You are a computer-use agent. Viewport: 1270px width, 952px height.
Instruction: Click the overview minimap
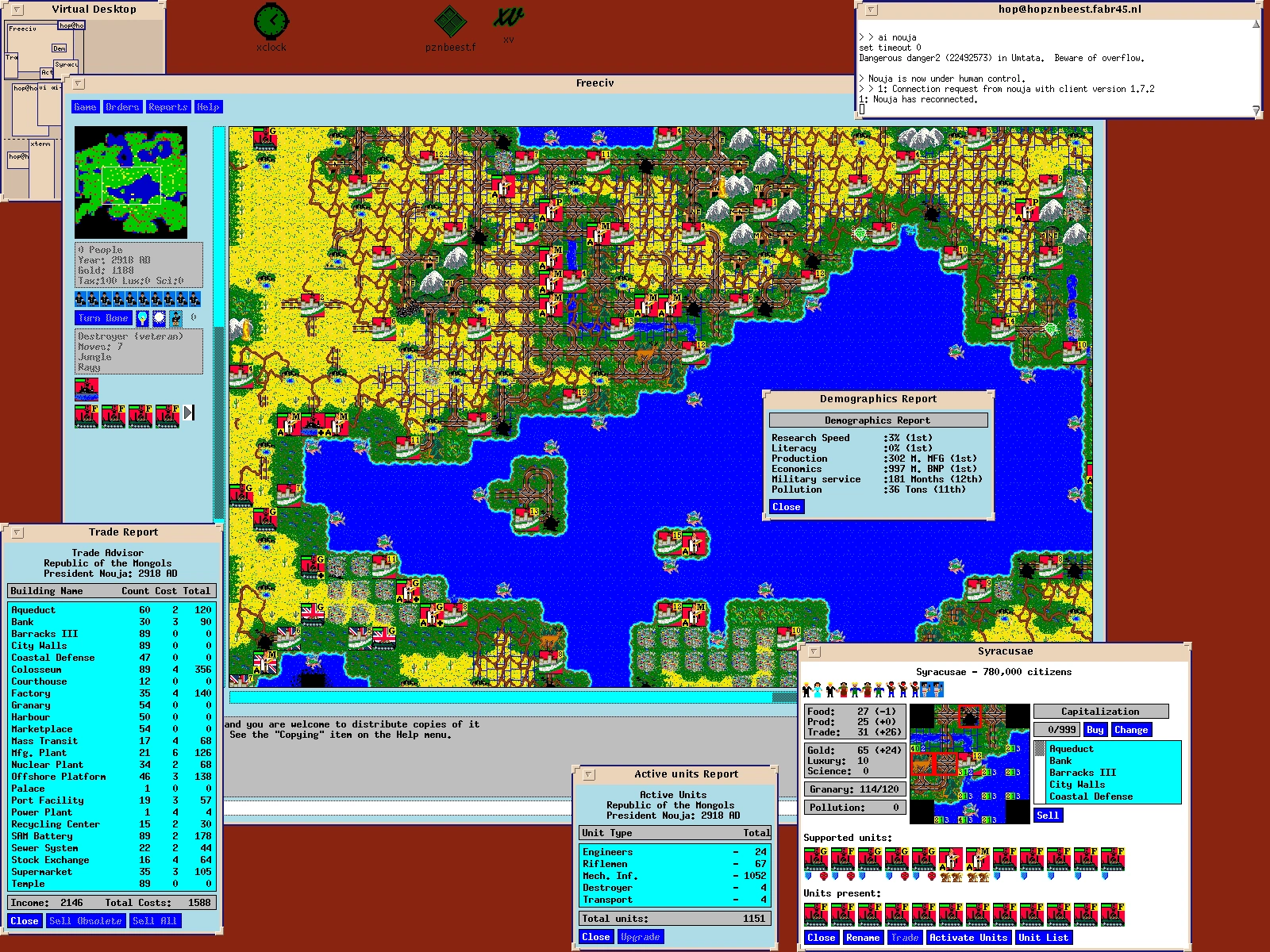pyautogui.click(x=131, y=182)
